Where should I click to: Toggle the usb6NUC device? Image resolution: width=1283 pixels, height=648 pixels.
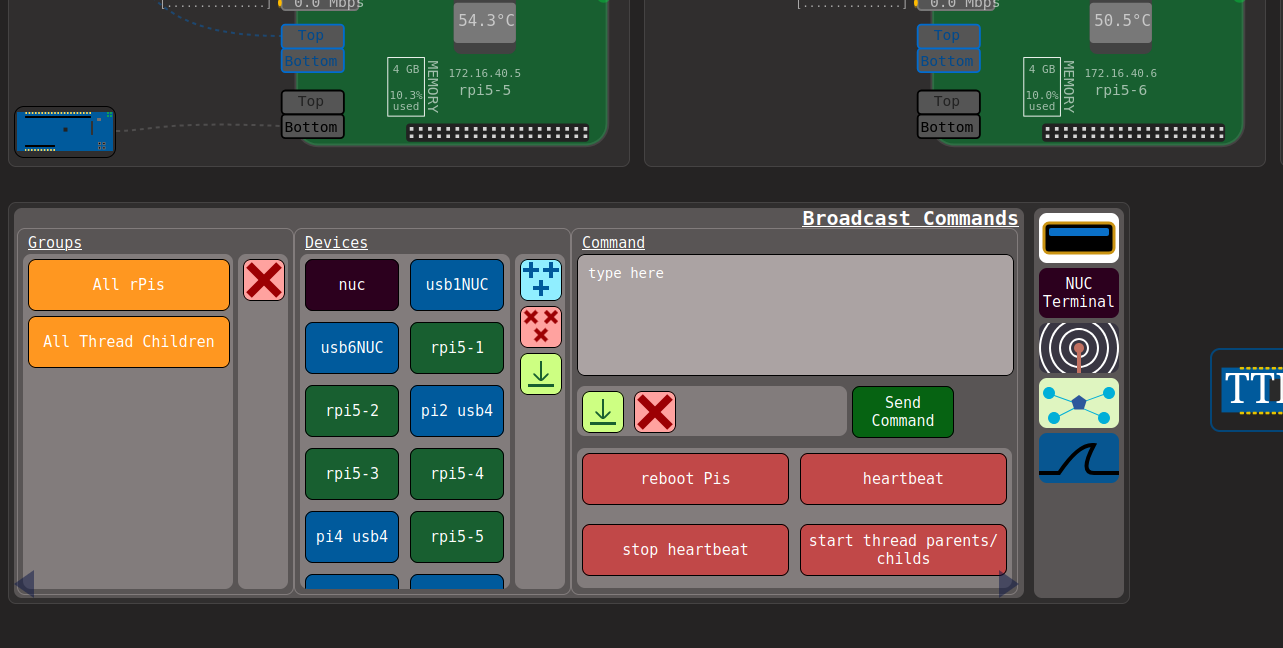point(352,348)
